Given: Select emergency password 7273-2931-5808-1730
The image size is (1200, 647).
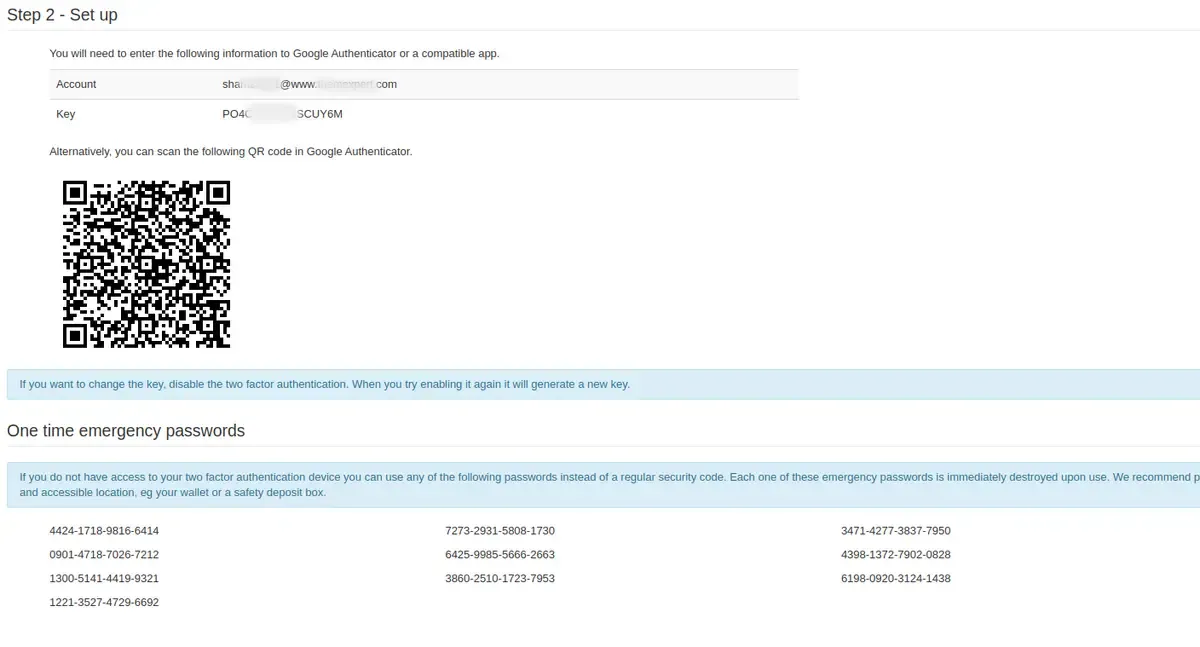Looking at the screenshot, I should 500,531.
